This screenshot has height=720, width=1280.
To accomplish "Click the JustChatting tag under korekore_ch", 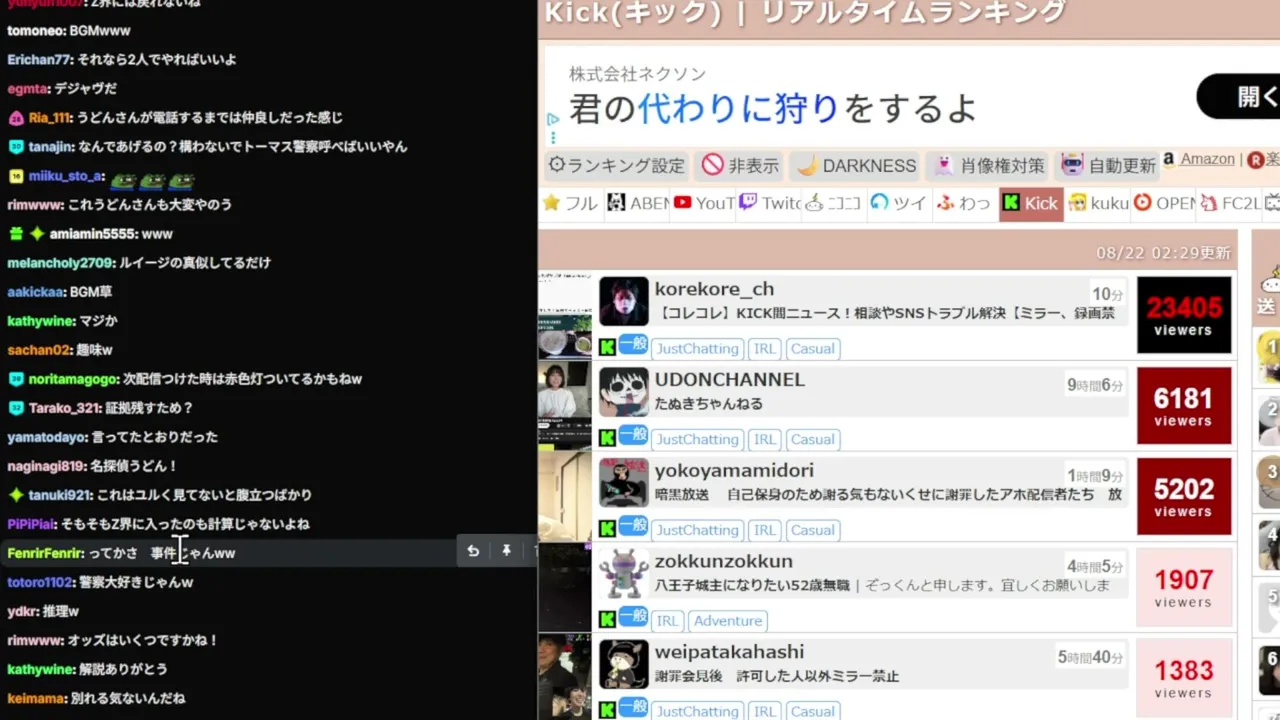I will (x=698, y=349).
